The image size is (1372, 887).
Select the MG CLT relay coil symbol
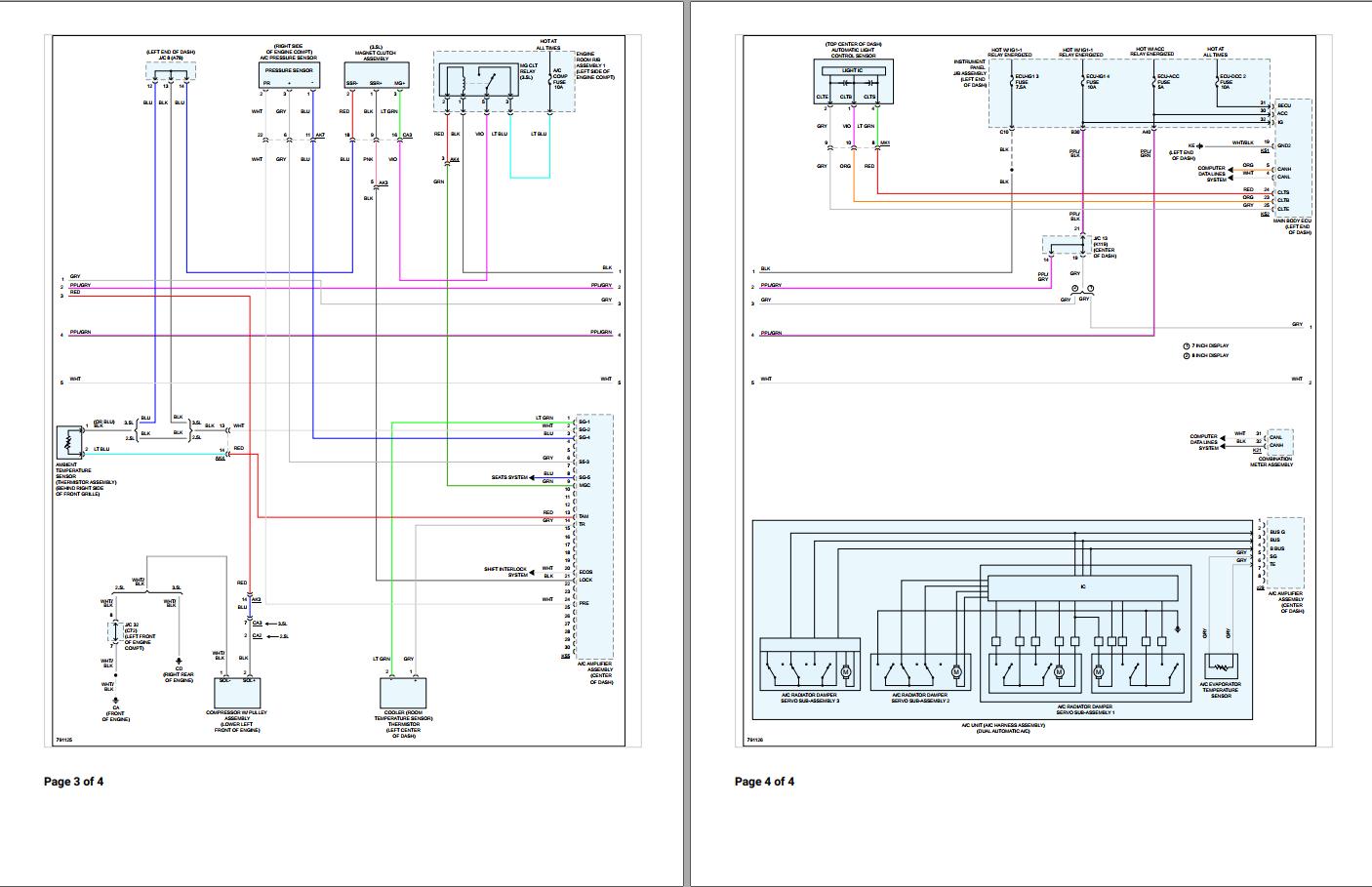pyautogui.click(x=464, y=82)
